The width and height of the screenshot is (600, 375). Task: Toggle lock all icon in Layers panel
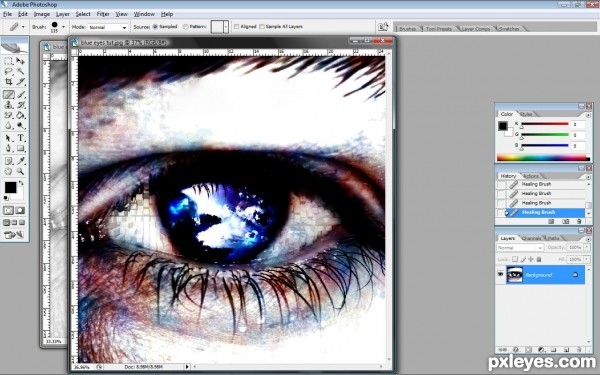539,259
